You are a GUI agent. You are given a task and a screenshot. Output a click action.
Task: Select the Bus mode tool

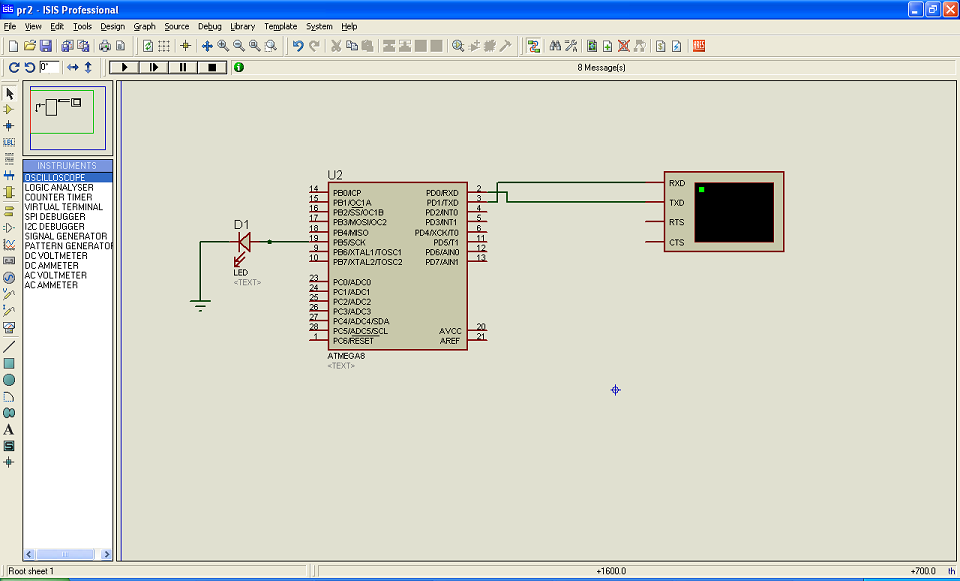(x=9, y=176)
